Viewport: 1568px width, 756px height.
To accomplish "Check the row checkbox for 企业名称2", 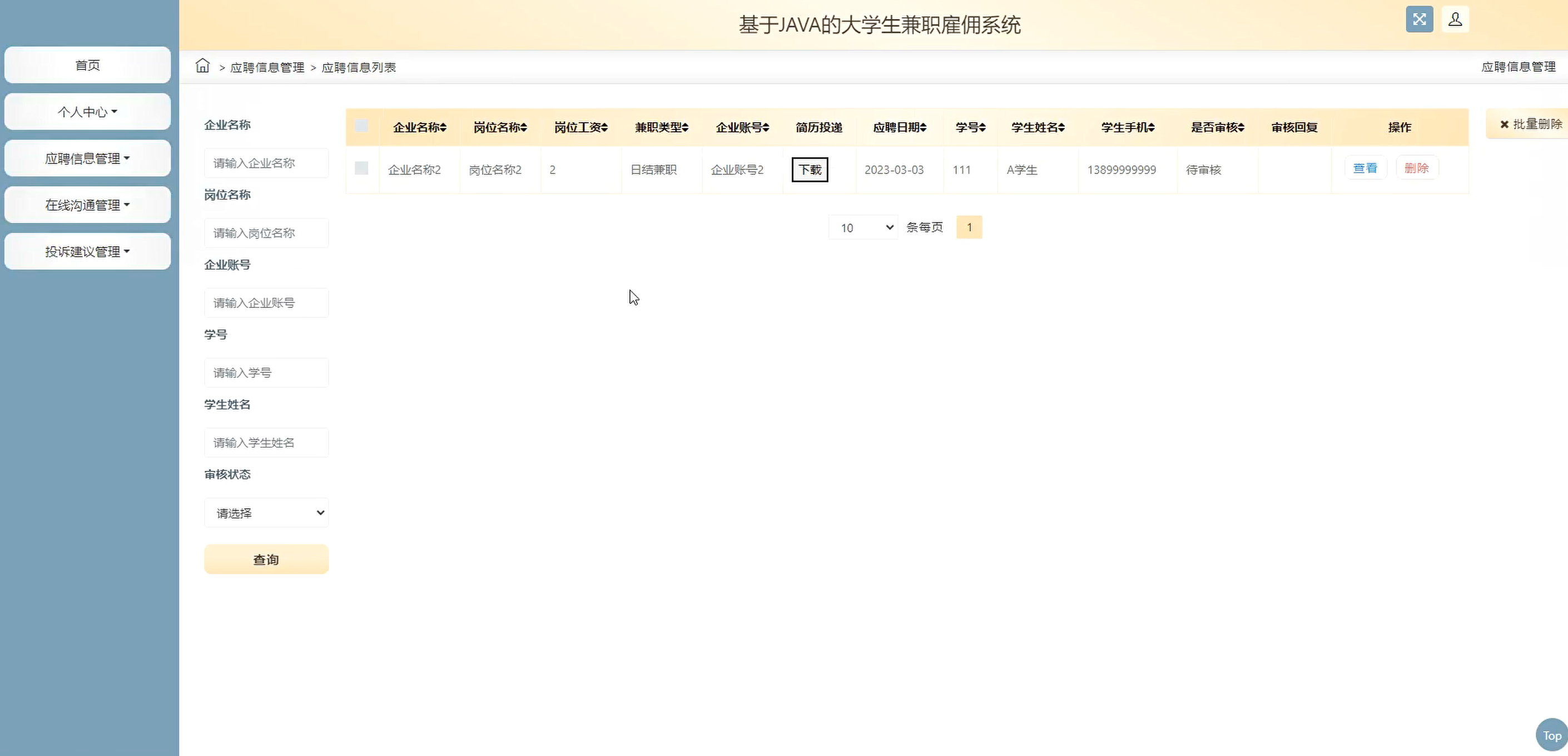I will (361, 168).
